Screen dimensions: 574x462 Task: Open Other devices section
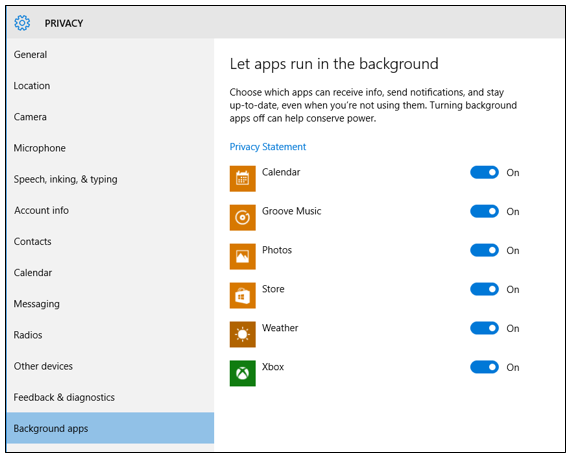point(110,366)
